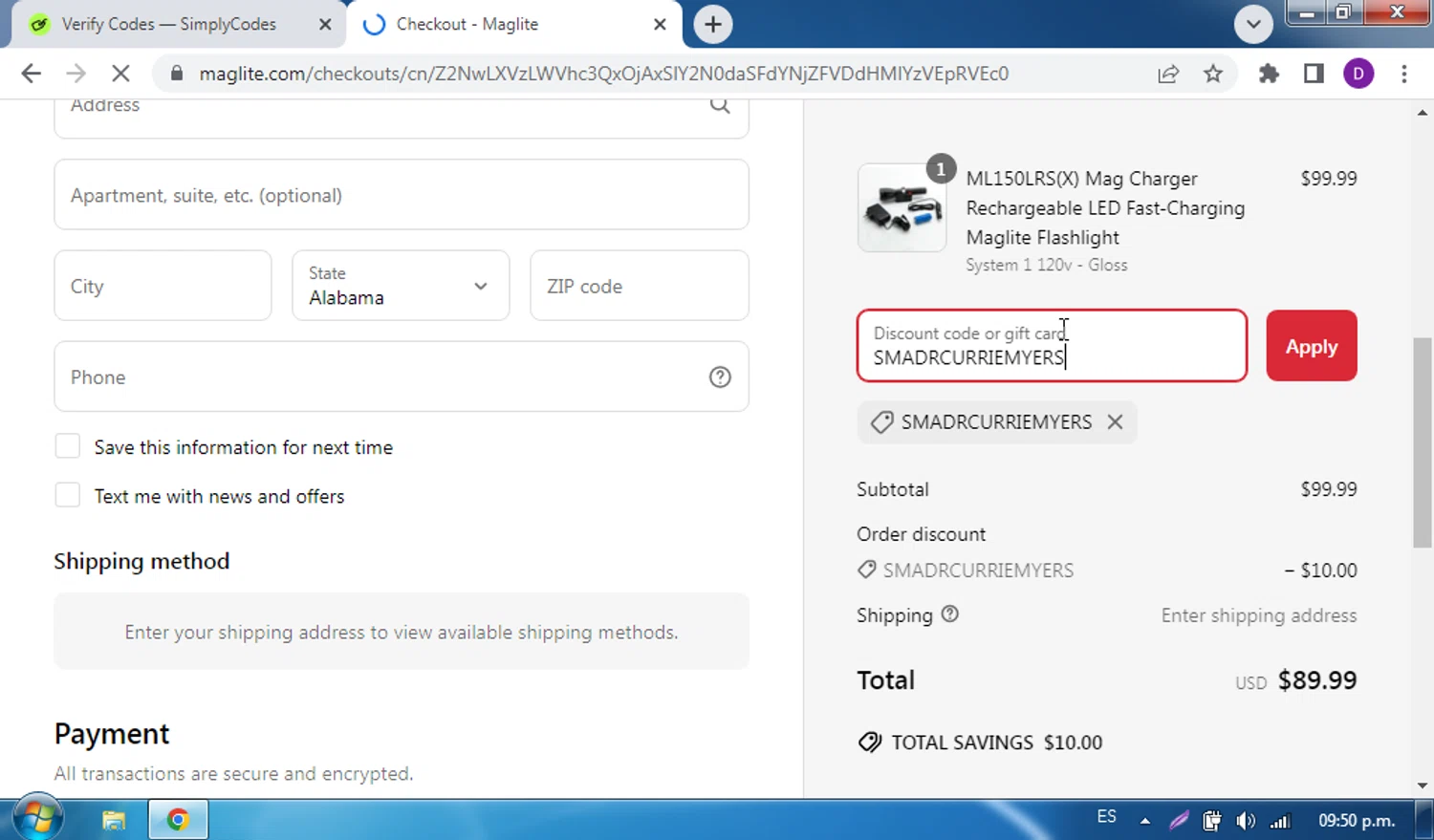The image size is (1434, 840).
Task: Click the Total Savings tag icon
Action: click(x=870, y=743)
